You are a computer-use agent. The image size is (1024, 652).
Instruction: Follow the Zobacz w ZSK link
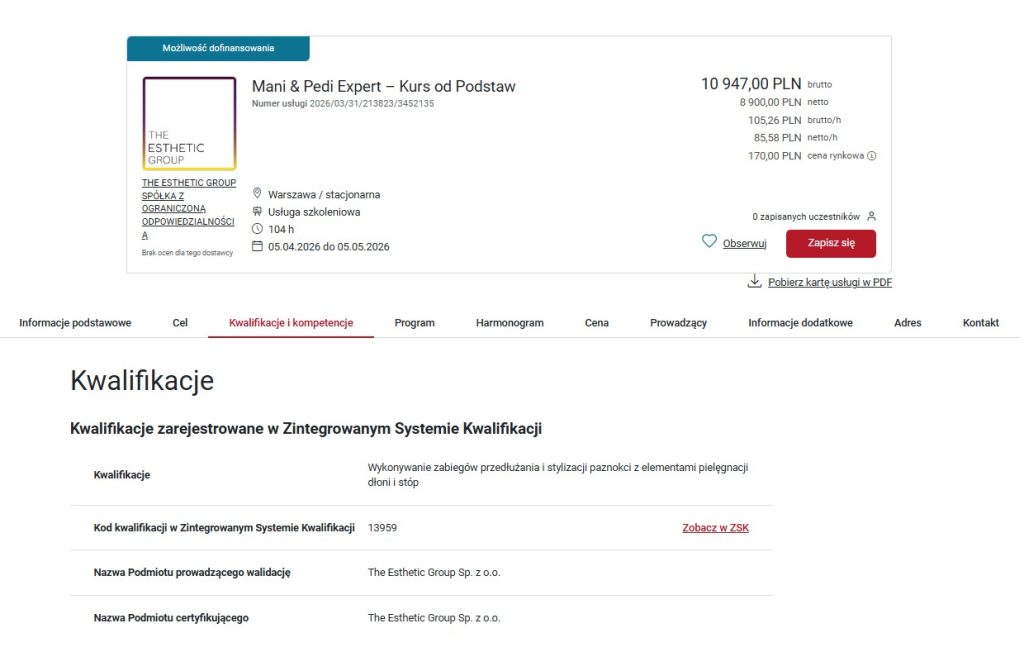click(715, 528)
